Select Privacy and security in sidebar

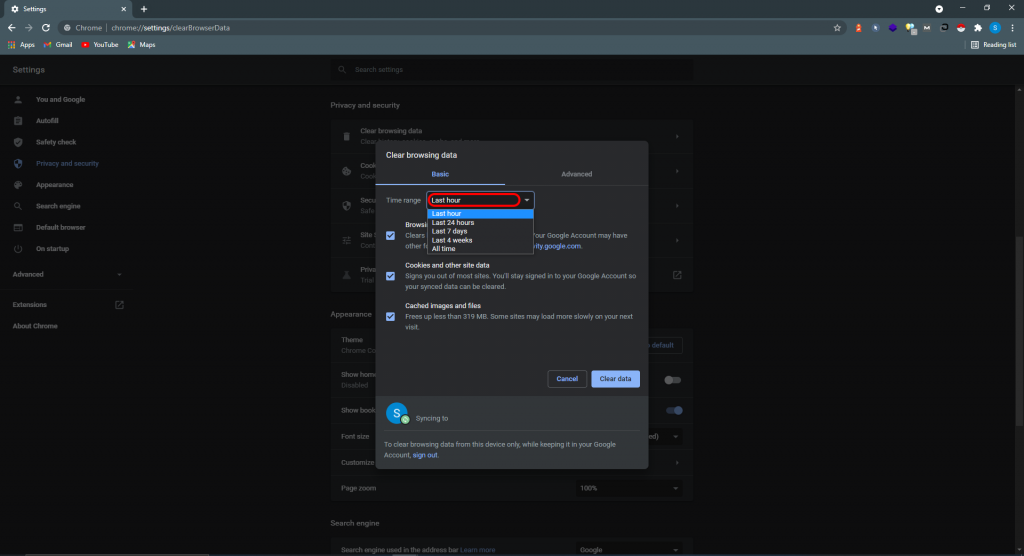pos(67,163)
